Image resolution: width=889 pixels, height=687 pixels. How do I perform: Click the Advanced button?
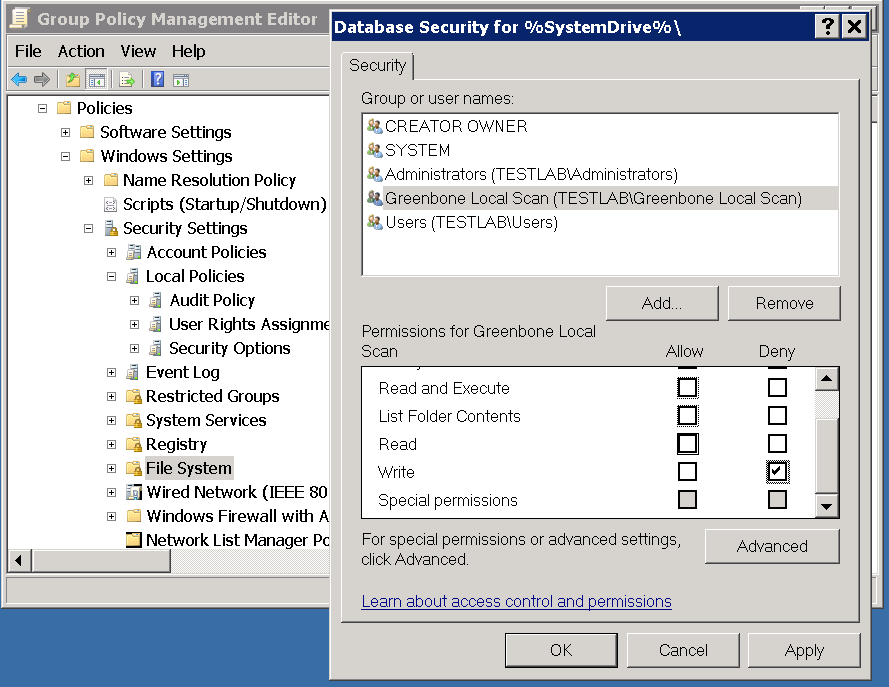coord(771,546)
